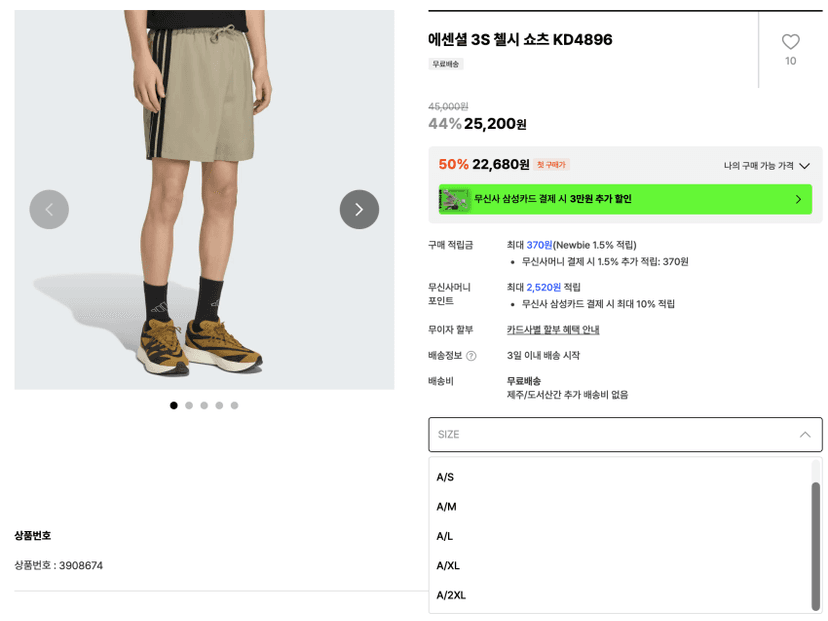The width and height of the screenshot is (828, 621).
Task: Click the SIZE dropdown chevron arrow
Action: 805,435
